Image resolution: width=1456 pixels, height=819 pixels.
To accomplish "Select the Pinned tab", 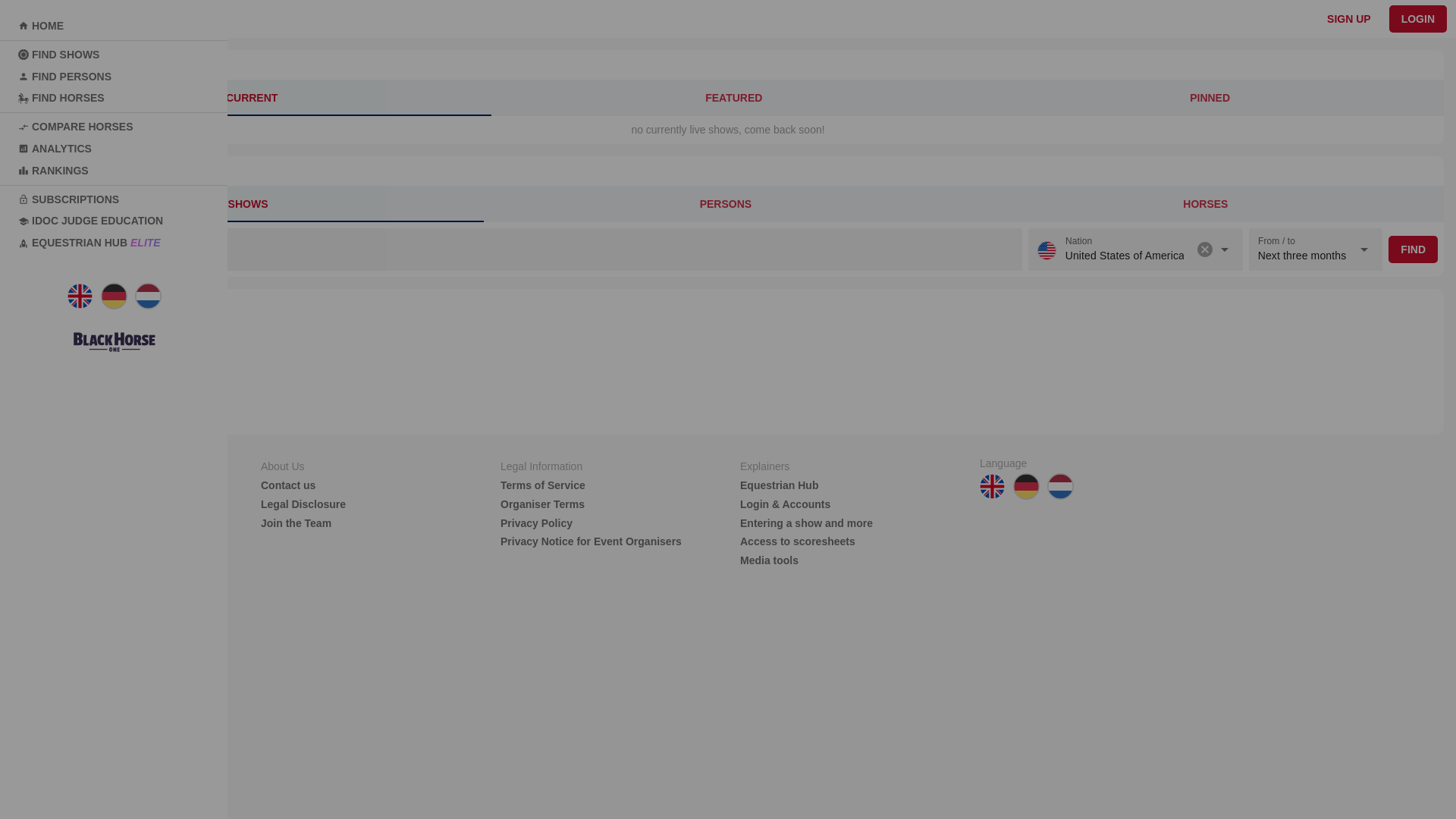I will [x=1210, y=98].
